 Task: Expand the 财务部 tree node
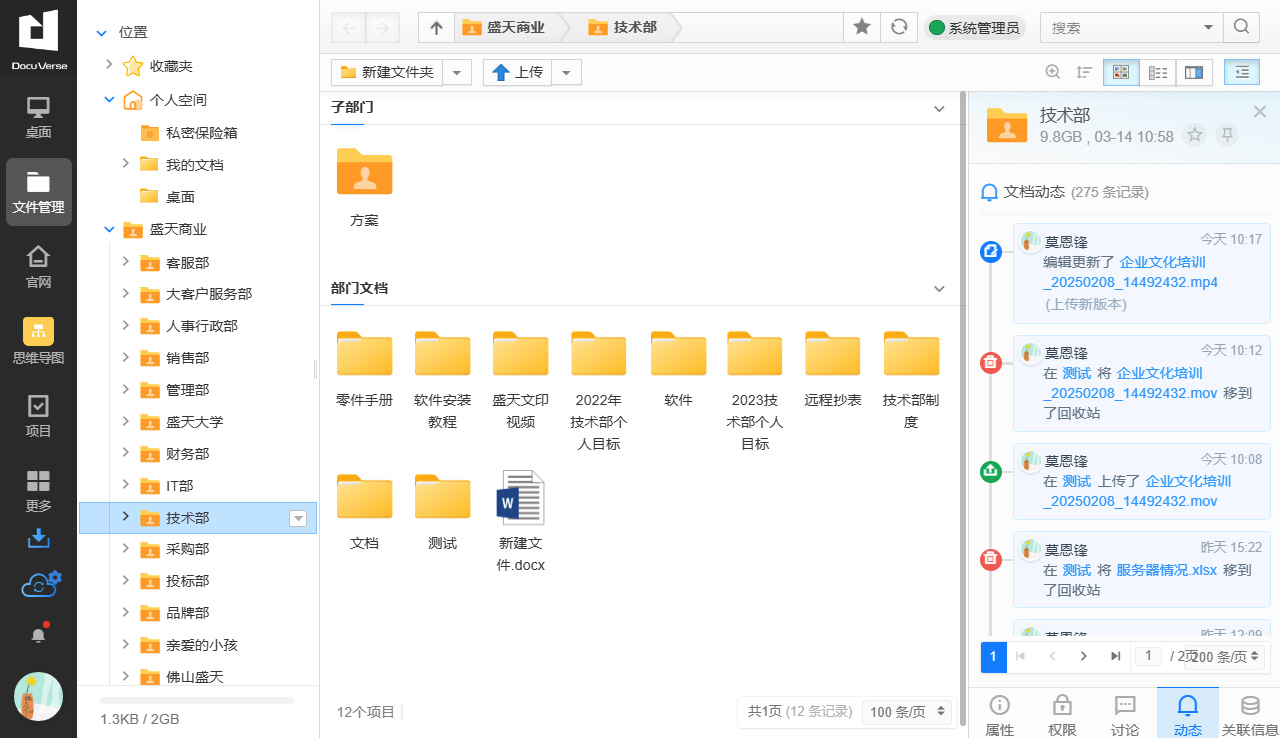125,453
